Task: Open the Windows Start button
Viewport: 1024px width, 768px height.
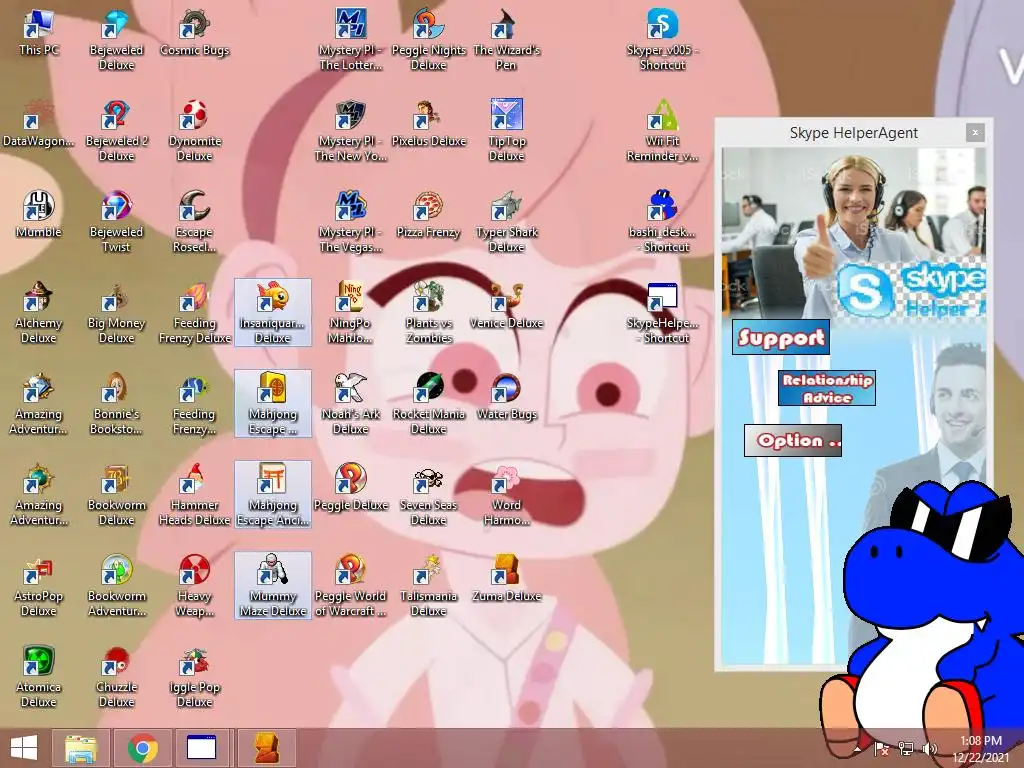Action: pyautogui.click(x=24, y=748)
